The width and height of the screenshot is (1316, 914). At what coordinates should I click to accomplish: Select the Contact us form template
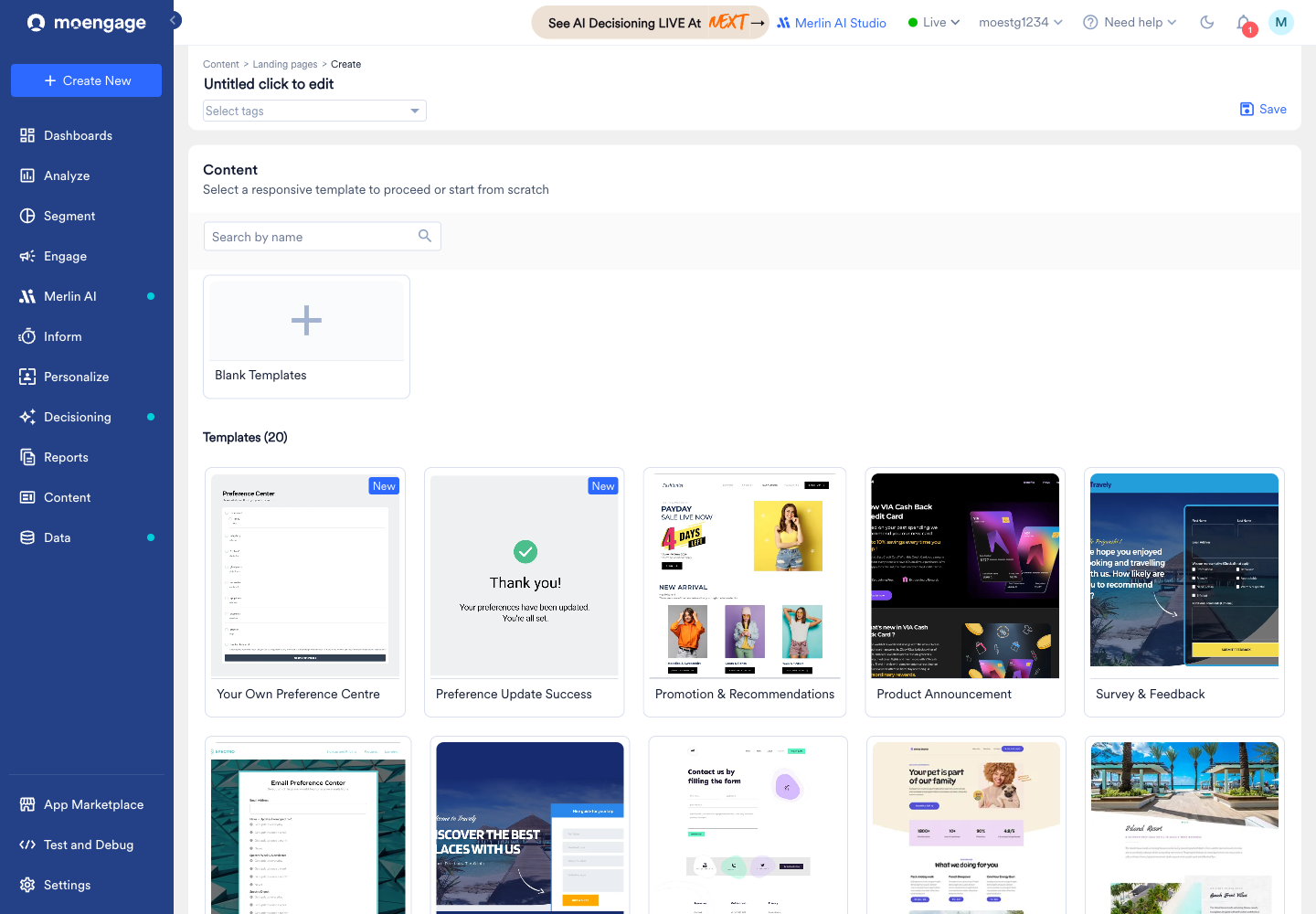pyautogui.click(x=748, y=826)
